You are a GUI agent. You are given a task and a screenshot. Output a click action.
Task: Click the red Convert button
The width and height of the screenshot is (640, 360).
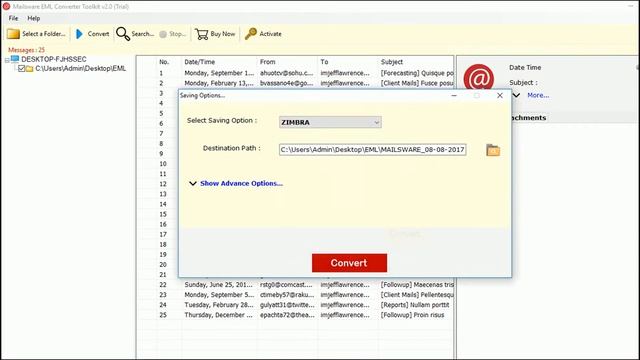[x=349, y=263]
